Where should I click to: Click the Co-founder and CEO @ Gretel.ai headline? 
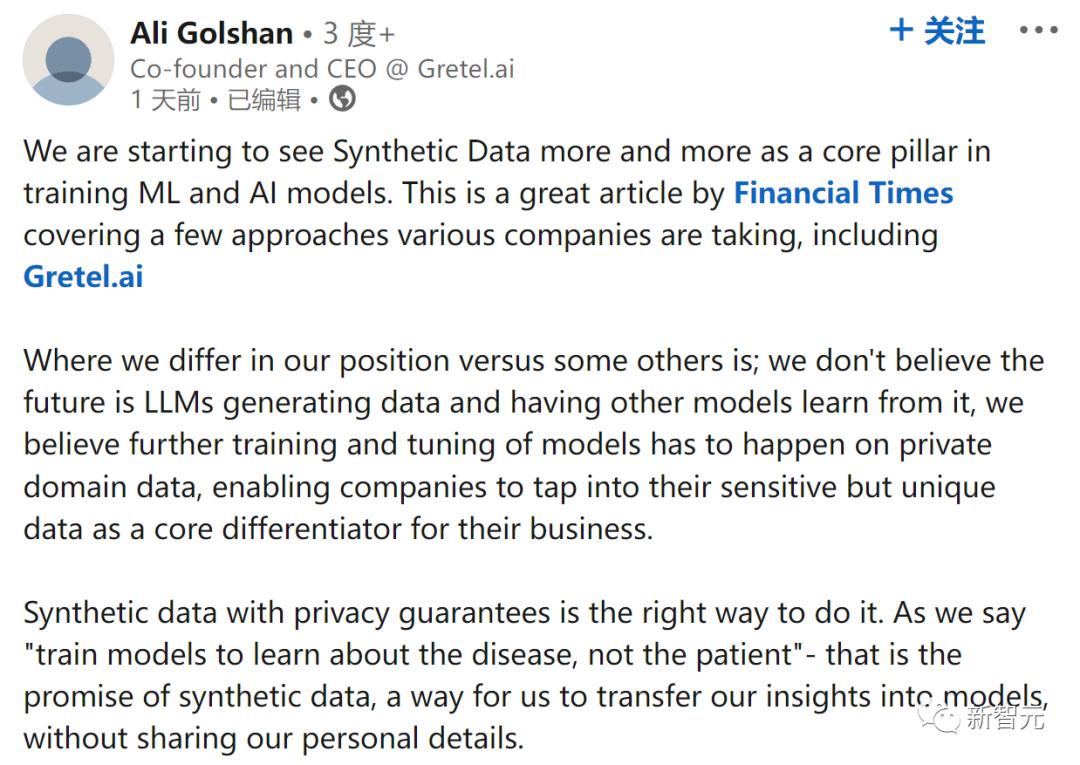coord(322,69)
